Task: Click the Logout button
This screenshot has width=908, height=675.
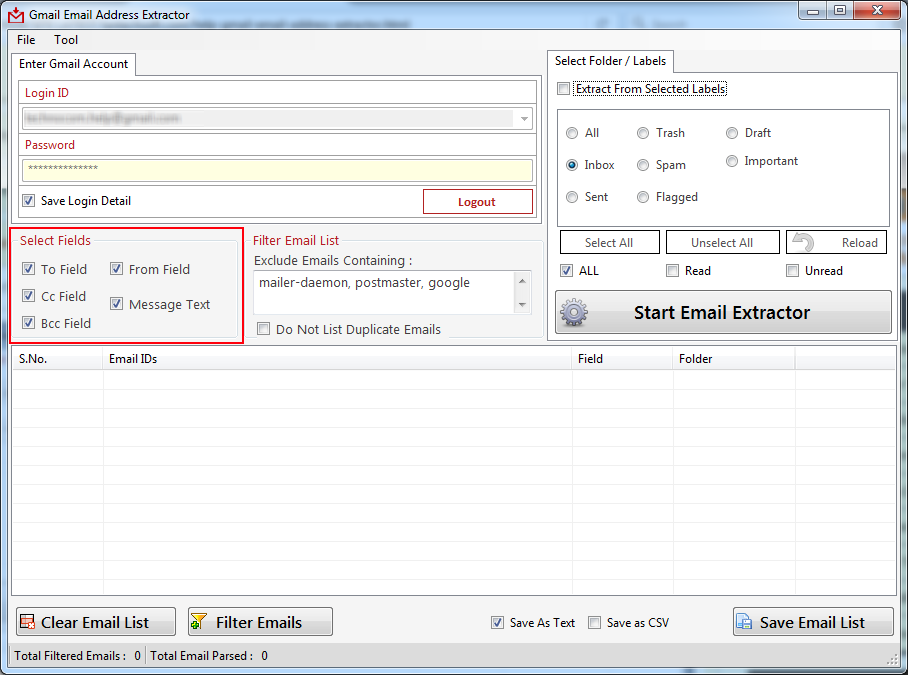Action: [x=478, y=201]
